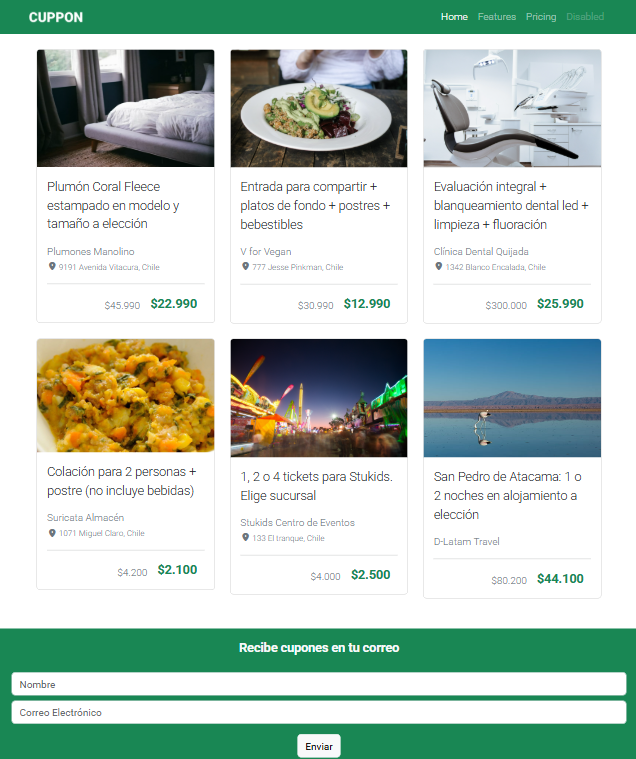Open the Atacama flamingo lake photo
The image size is (636, 759).
click(x=512, y=398)
